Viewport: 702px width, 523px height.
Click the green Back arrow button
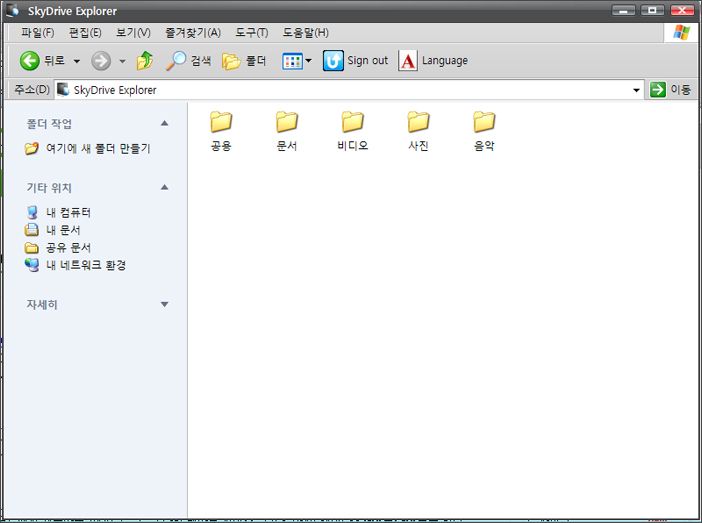30,60
